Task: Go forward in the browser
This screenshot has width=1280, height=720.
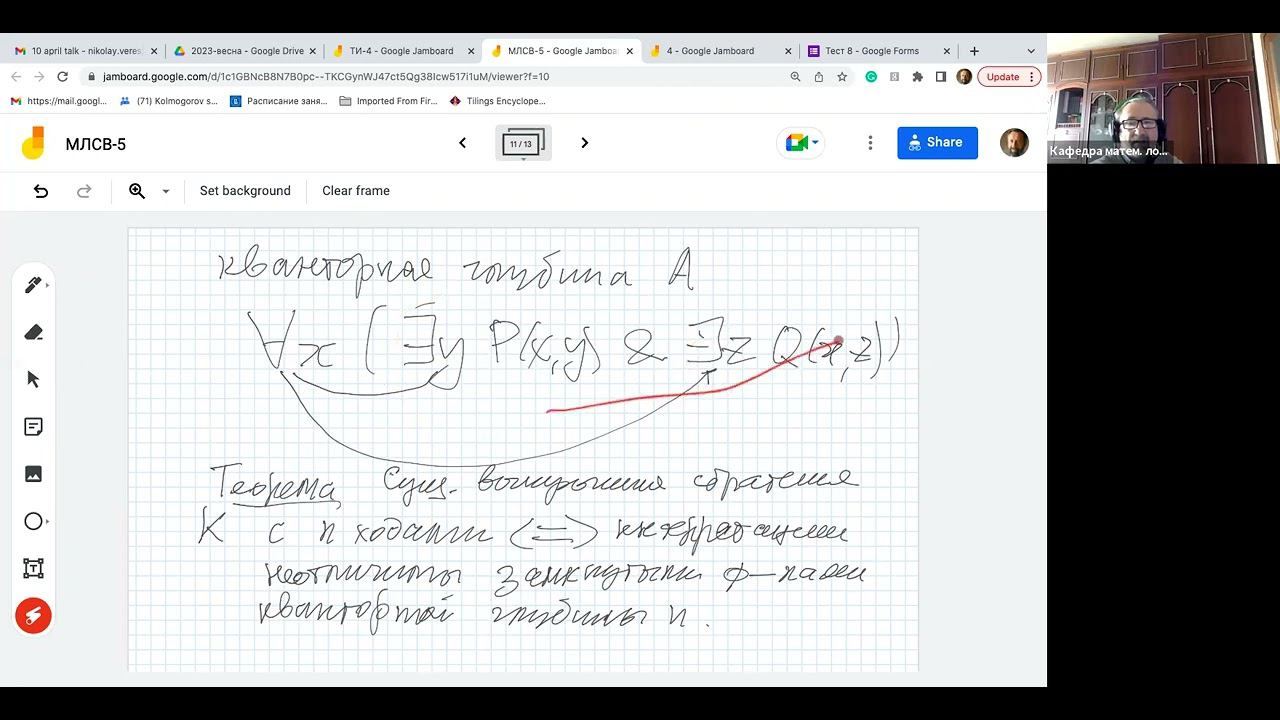Action: click(39, 76)
